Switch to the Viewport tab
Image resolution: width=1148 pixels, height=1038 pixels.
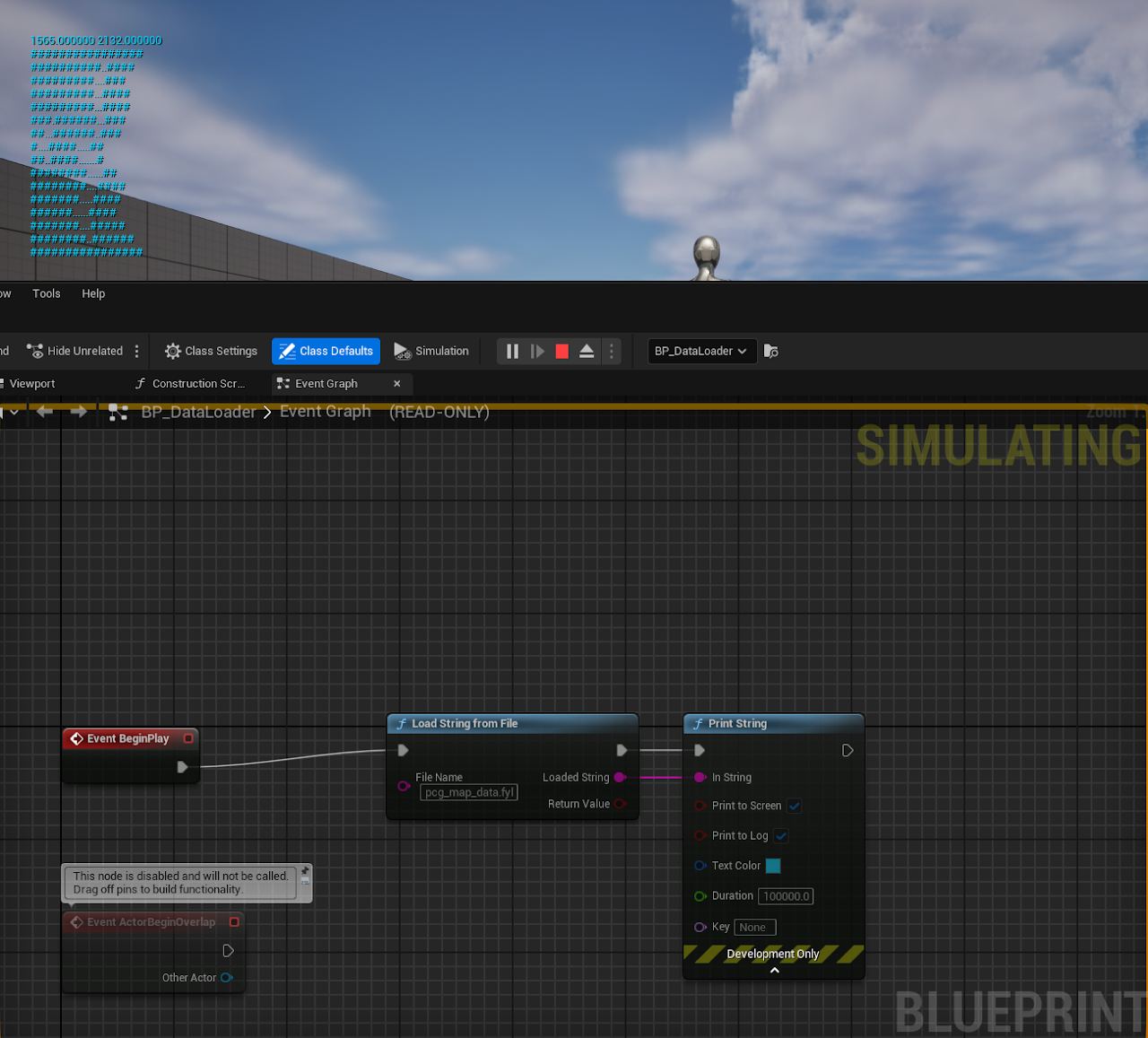[x=32, y=384]
